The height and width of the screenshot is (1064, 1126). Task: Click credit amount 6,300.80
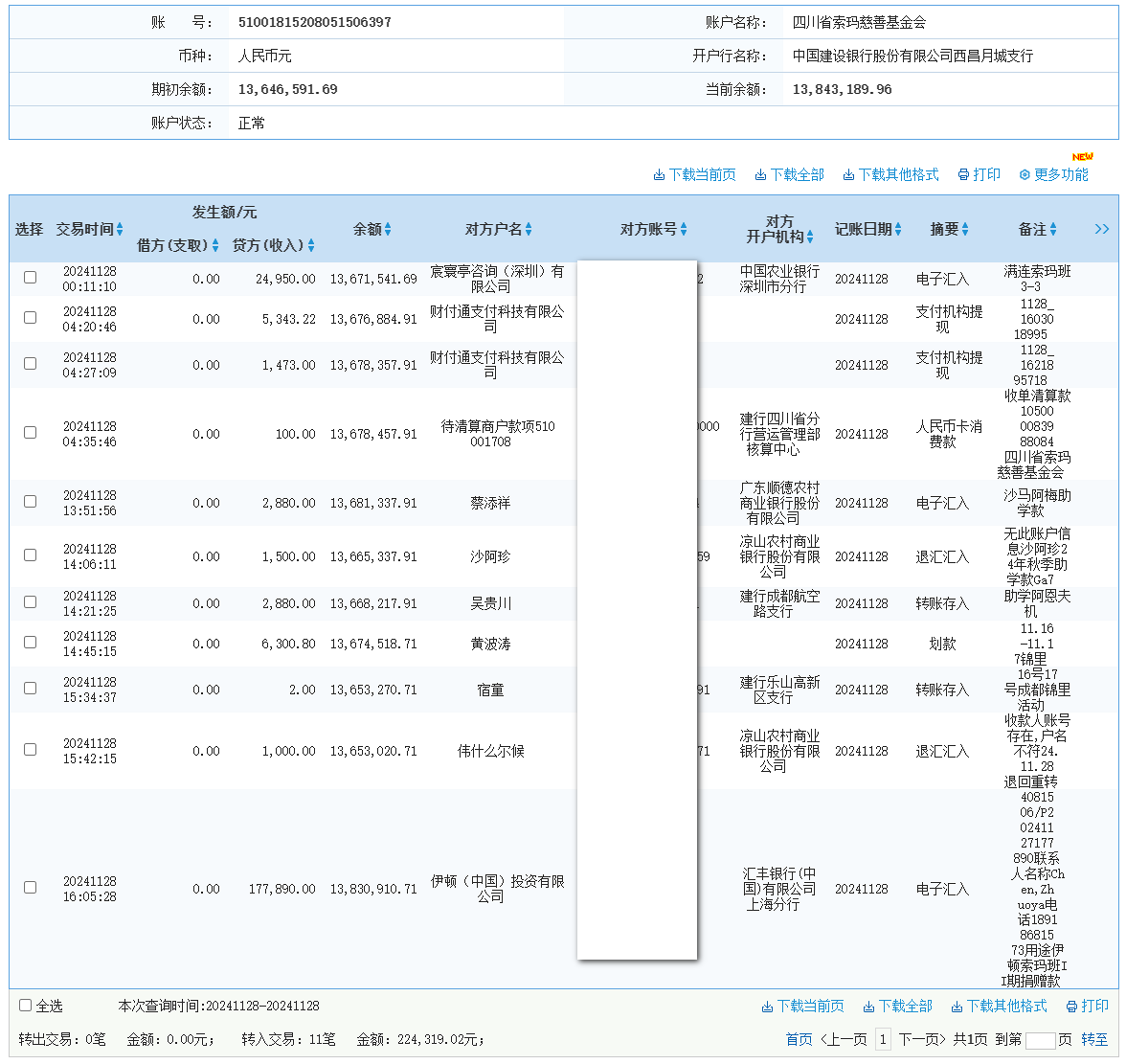point(288,644)
